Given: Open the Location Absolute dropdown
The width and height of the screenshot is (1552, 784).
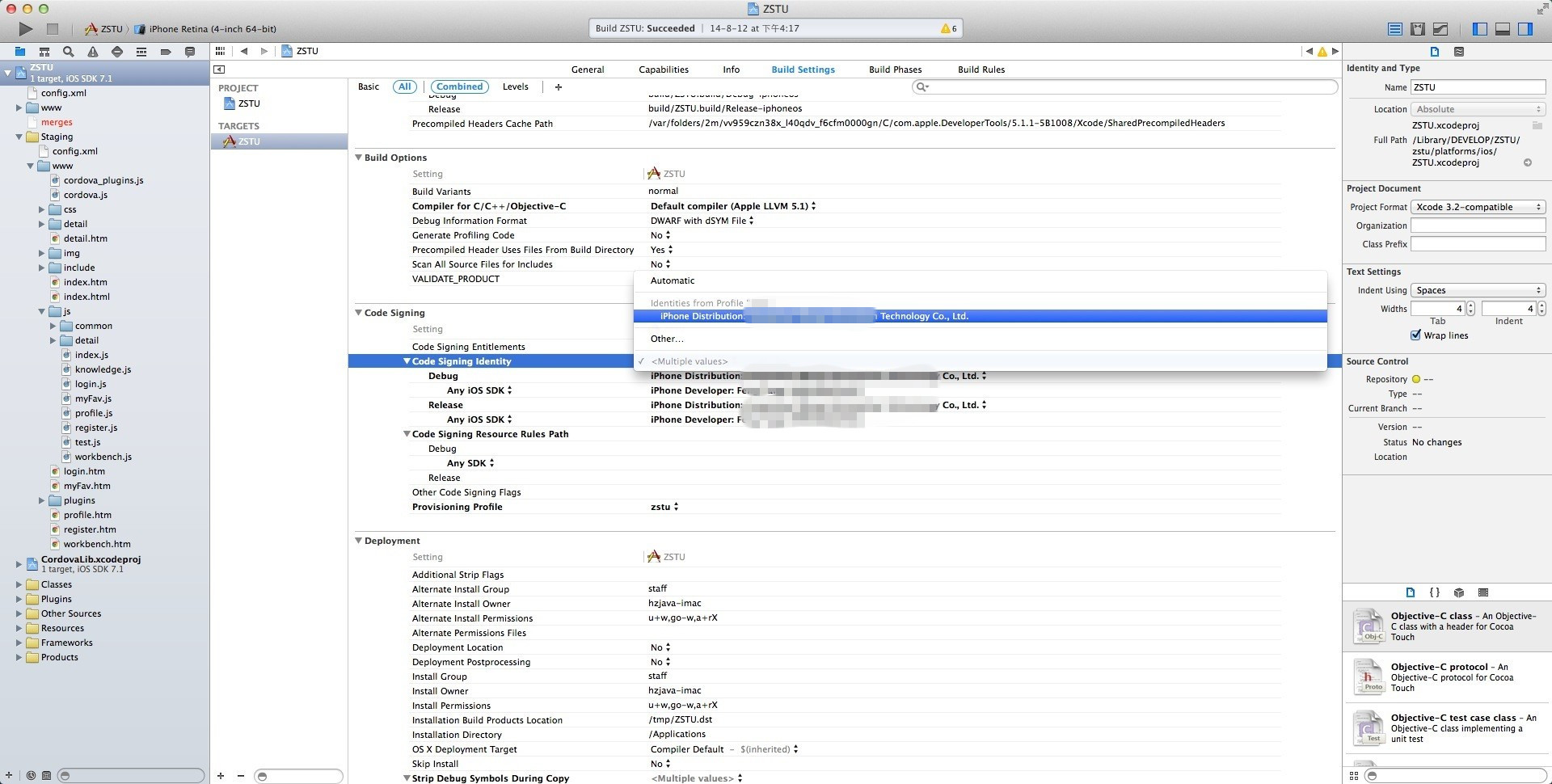Looking at the screenshot, I should point(1478,109).
